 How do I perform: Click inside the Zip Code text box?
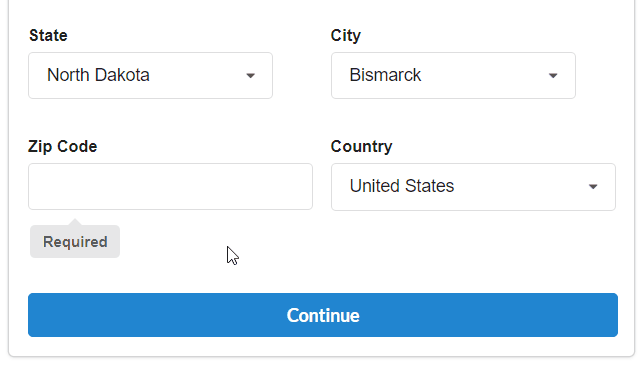tap(170, 187)
